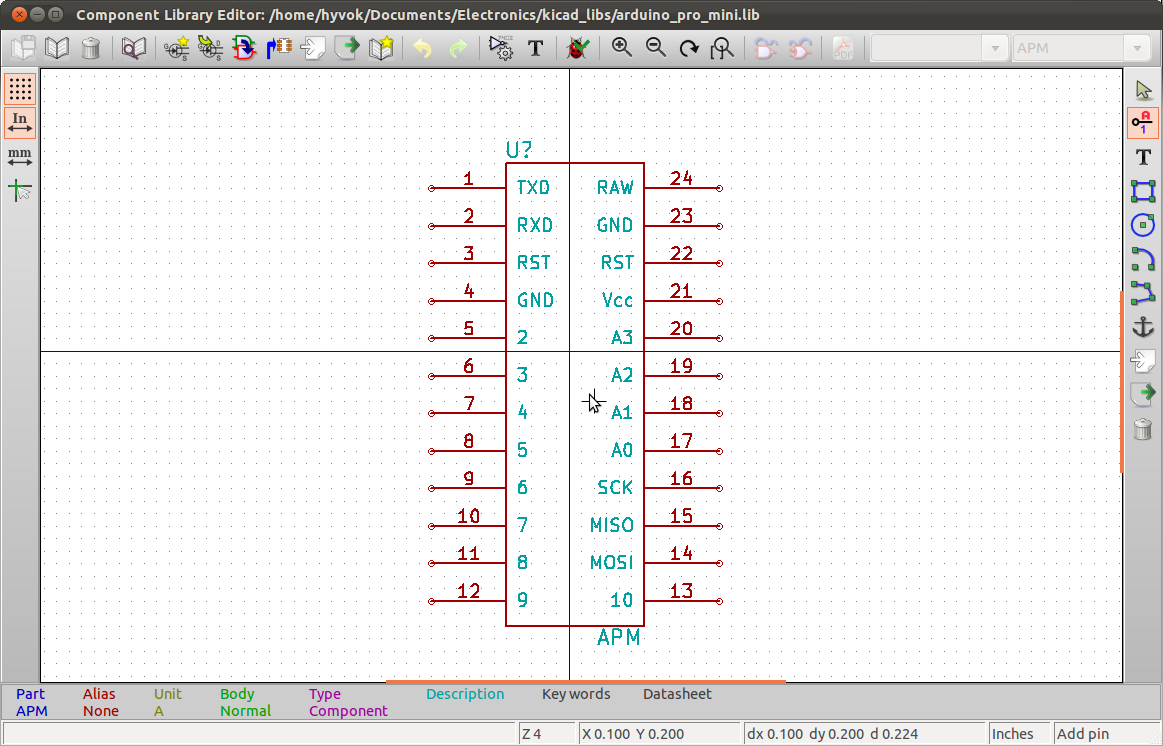Activate the Add arc tool

coord(1143,260)
